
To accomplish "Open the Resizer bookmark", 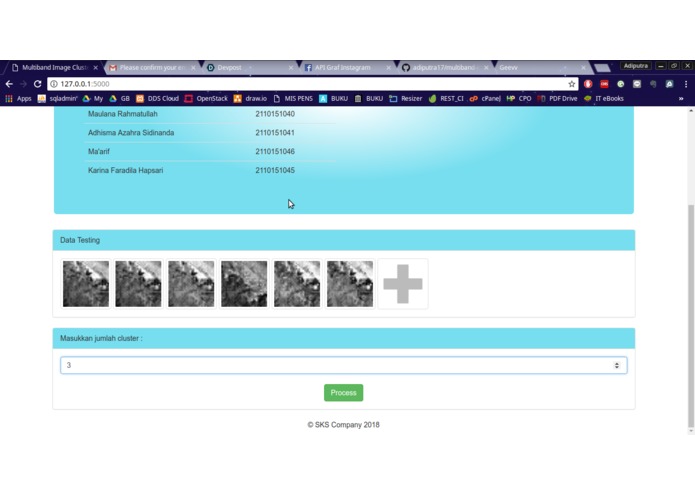I will click(x=406, y=98).
